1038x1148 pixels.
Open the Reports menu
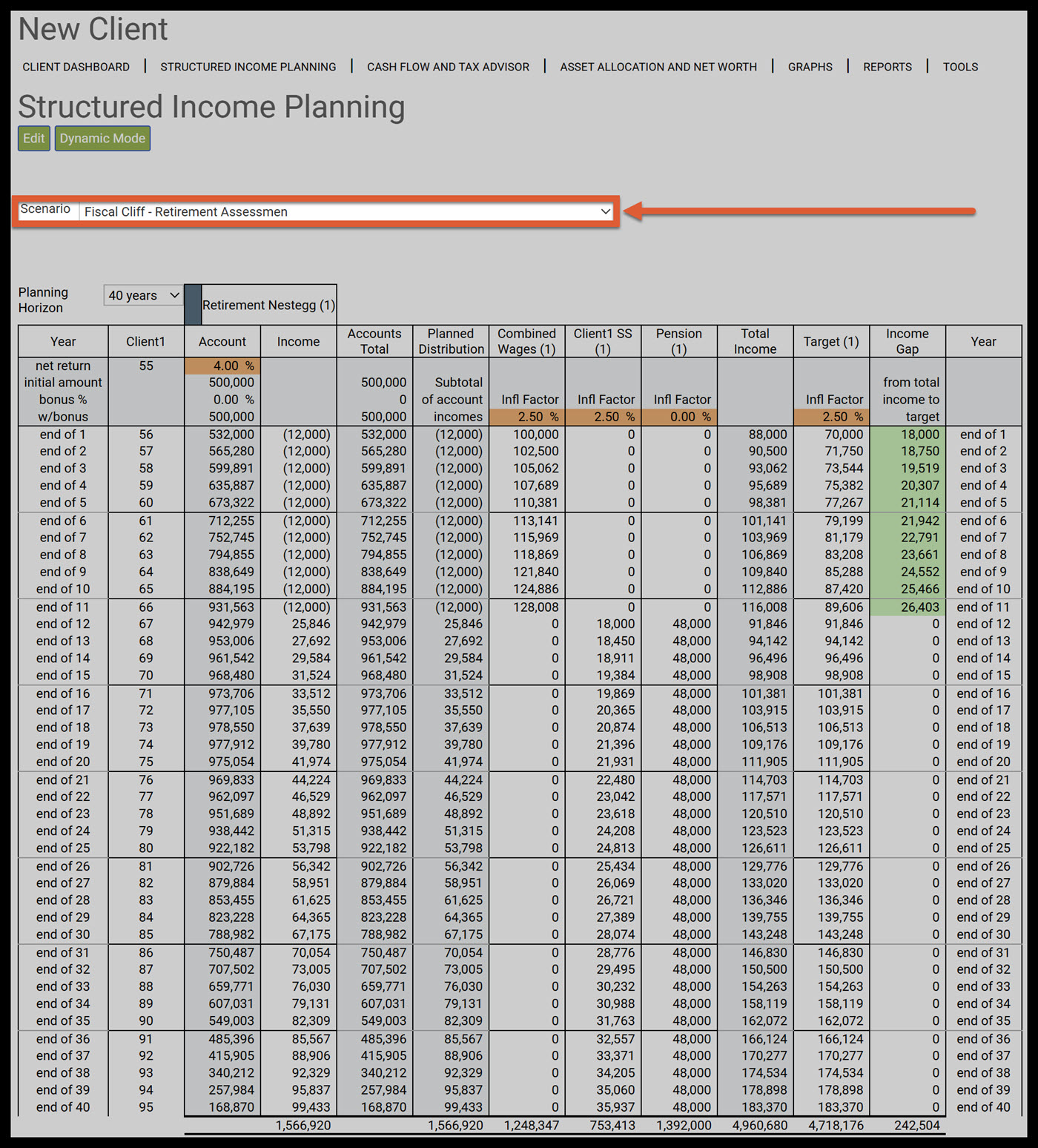click(x=887, y=67)
